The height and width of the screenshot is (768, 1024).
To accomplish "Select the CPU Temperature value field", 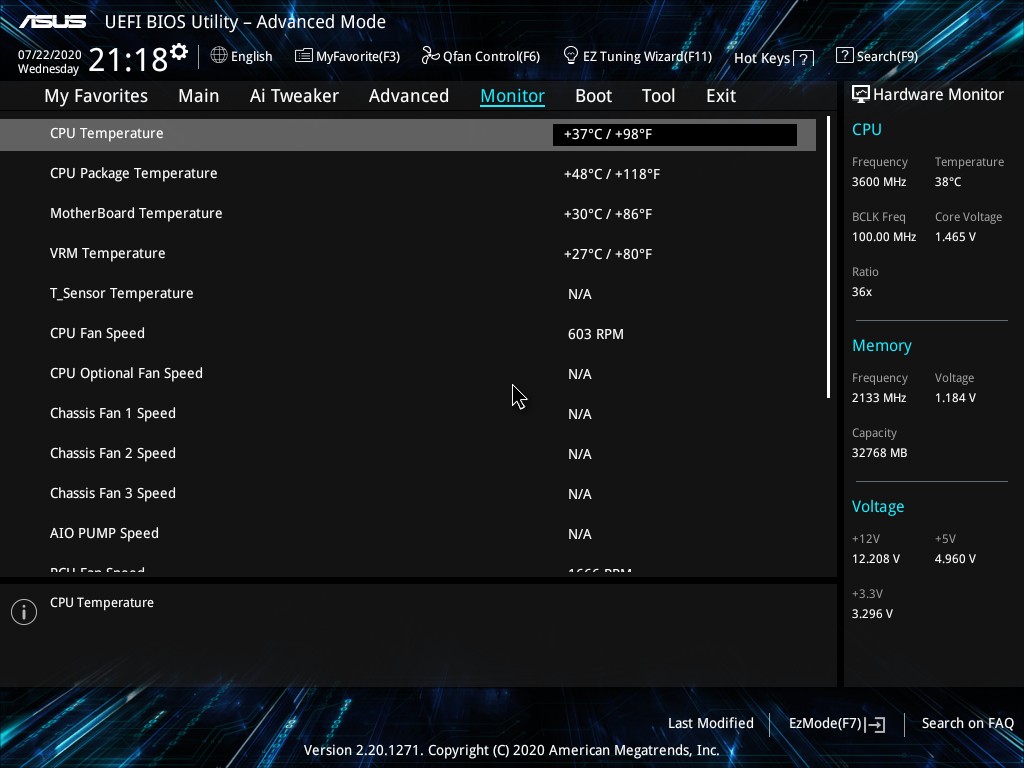I will coord(674,134).
